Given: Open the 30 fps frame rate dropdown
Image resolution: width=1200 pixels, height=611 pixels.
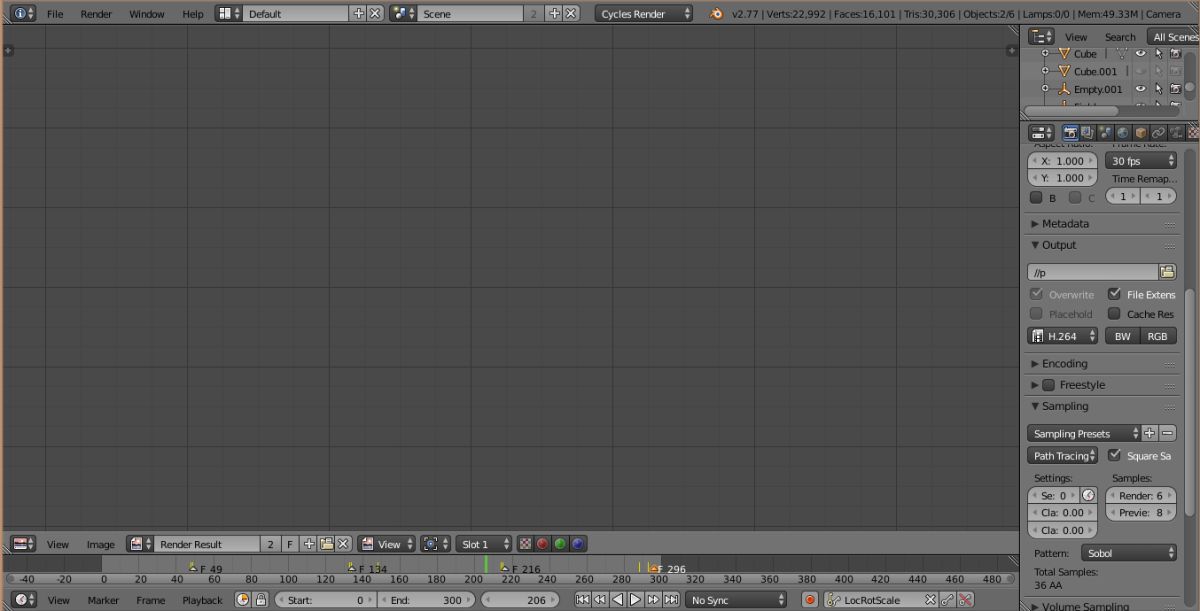Looking at the screenshot, I should click(1141, 160).
